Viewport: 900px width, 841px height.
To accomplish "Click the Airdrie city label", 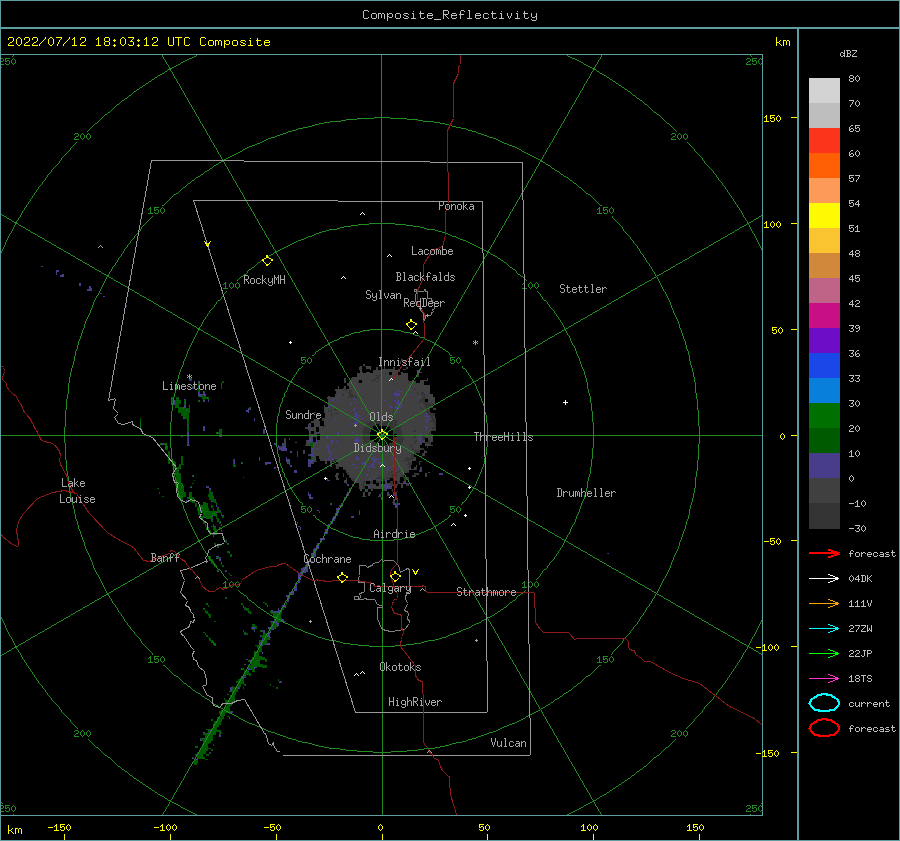I will [x=394, y=534].
